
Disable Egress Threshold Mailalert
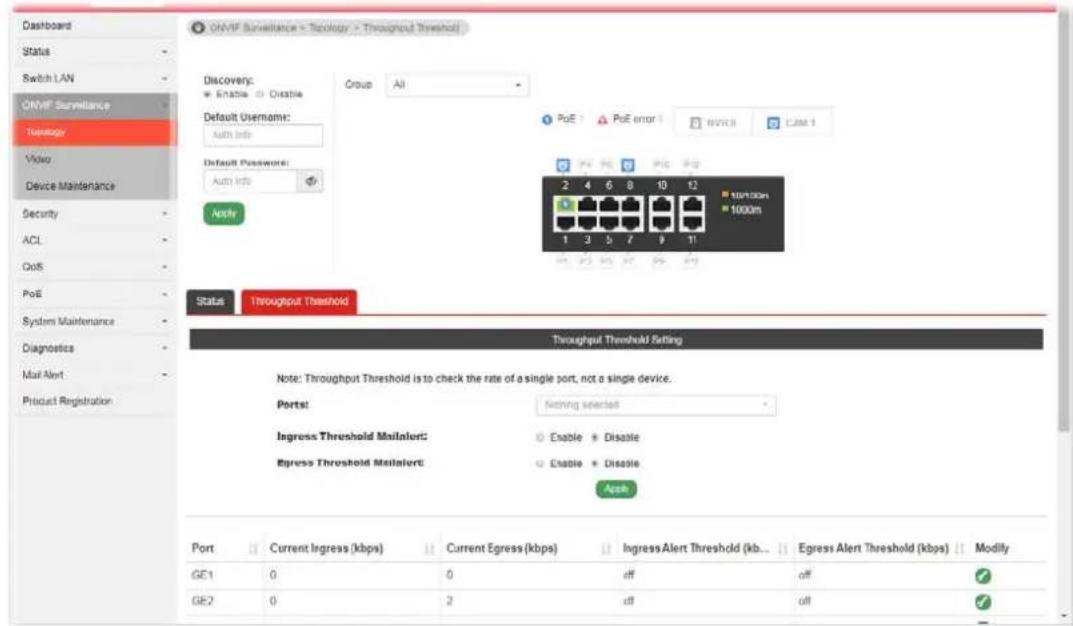[595, 464]
